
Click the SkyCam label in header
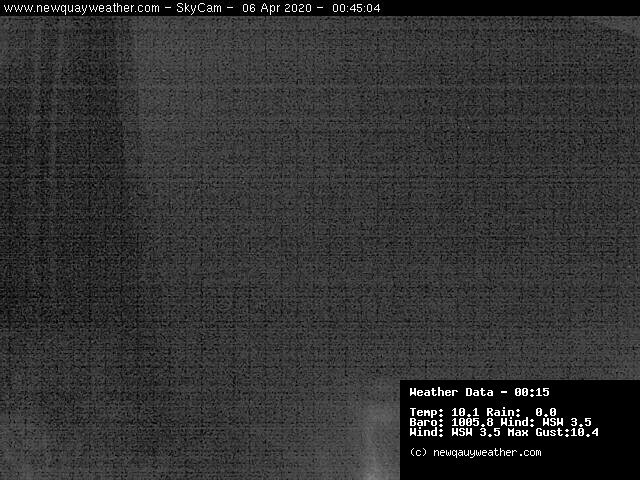click(x=199, y=8)
